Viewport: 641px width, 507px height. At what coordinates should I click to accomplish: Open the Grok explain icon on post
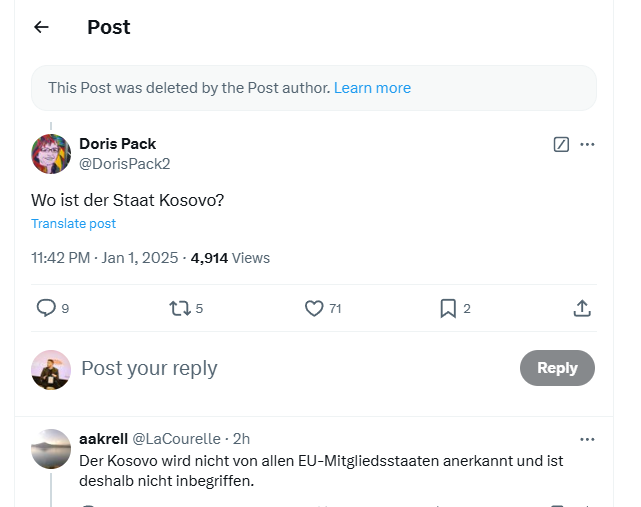point(561,144)
